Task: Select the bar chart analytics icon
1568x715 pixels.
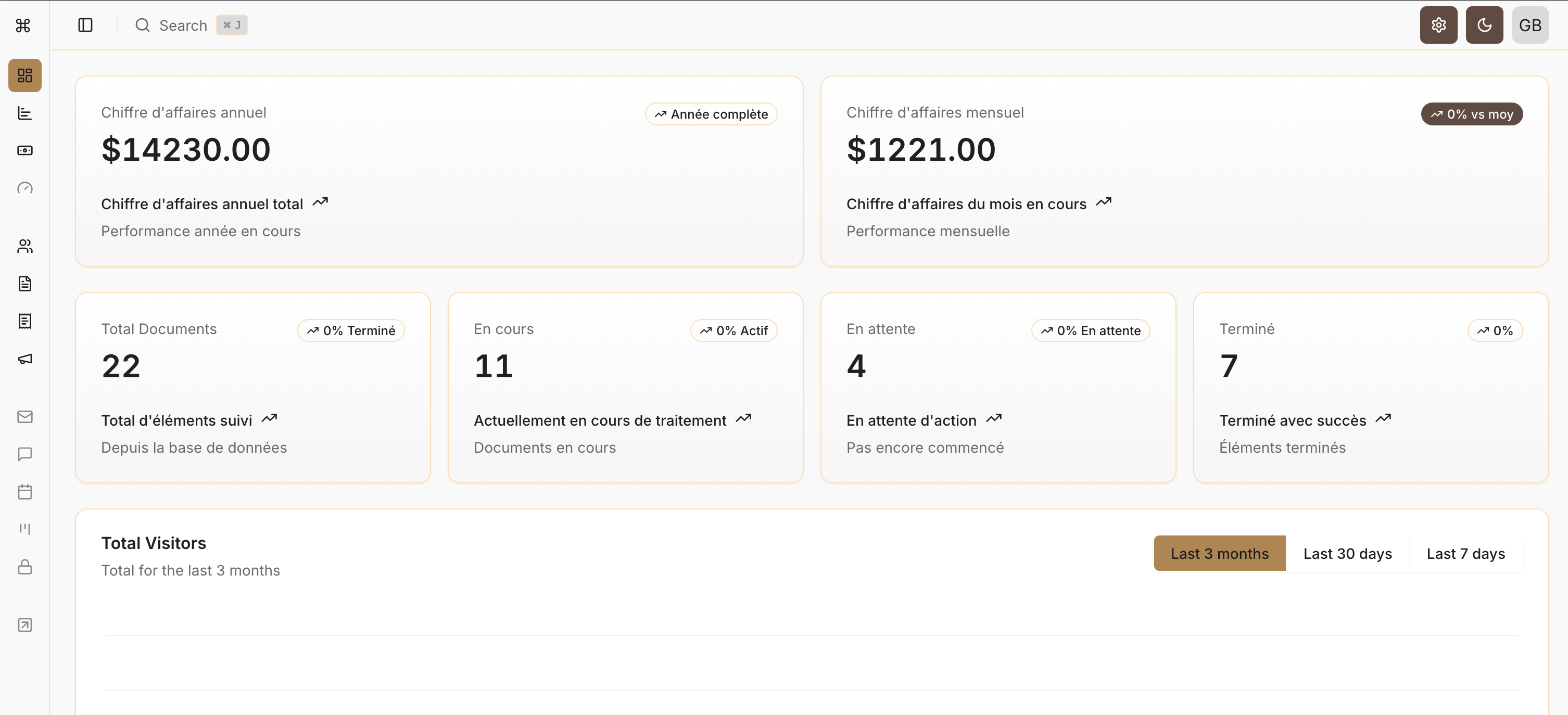Action: [24, 113]
